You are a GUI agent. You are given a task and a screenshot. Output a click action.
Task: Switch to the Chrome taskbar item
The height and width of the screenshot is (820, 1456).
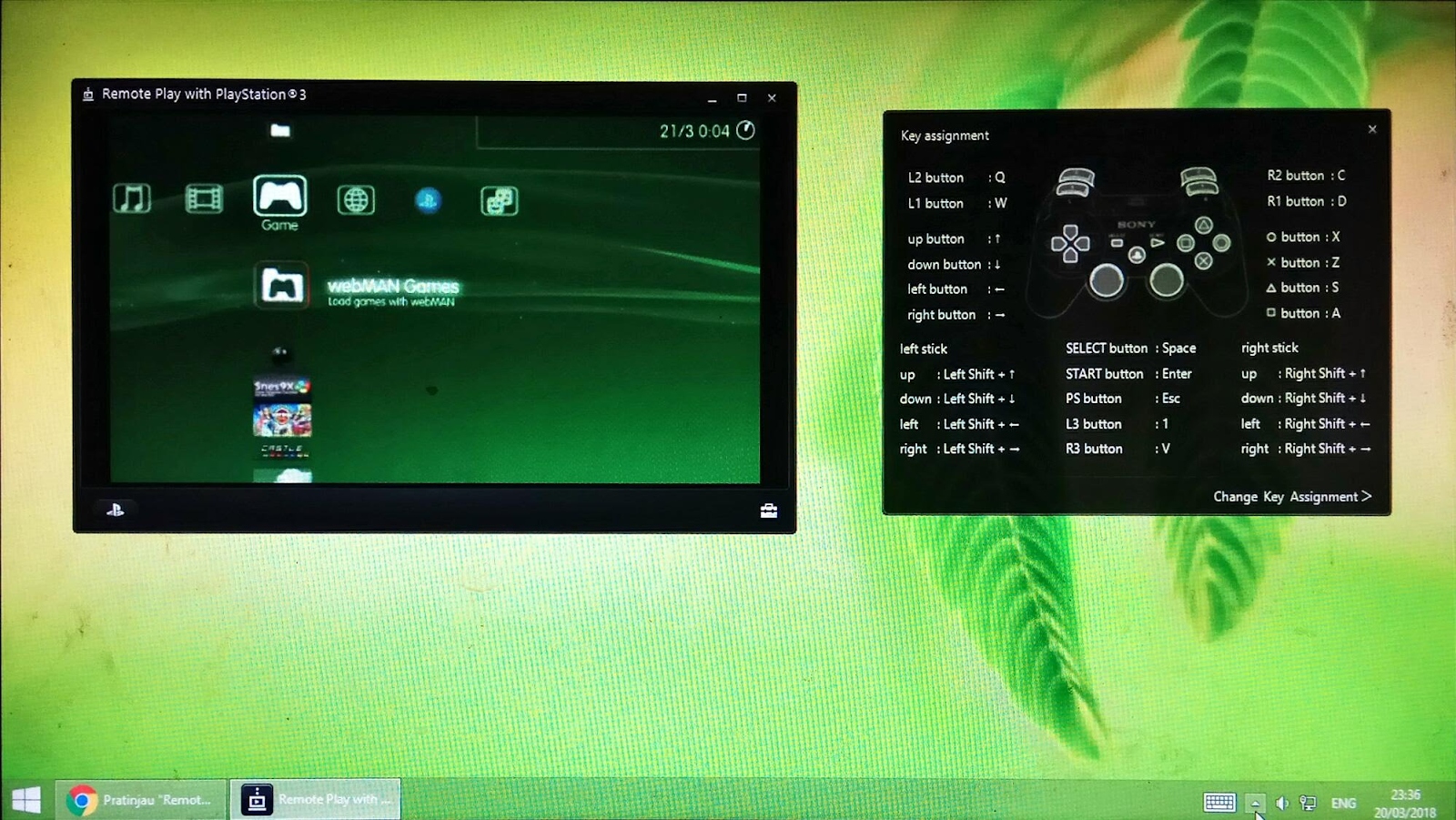pyautogui.click(x=141, y=800)
